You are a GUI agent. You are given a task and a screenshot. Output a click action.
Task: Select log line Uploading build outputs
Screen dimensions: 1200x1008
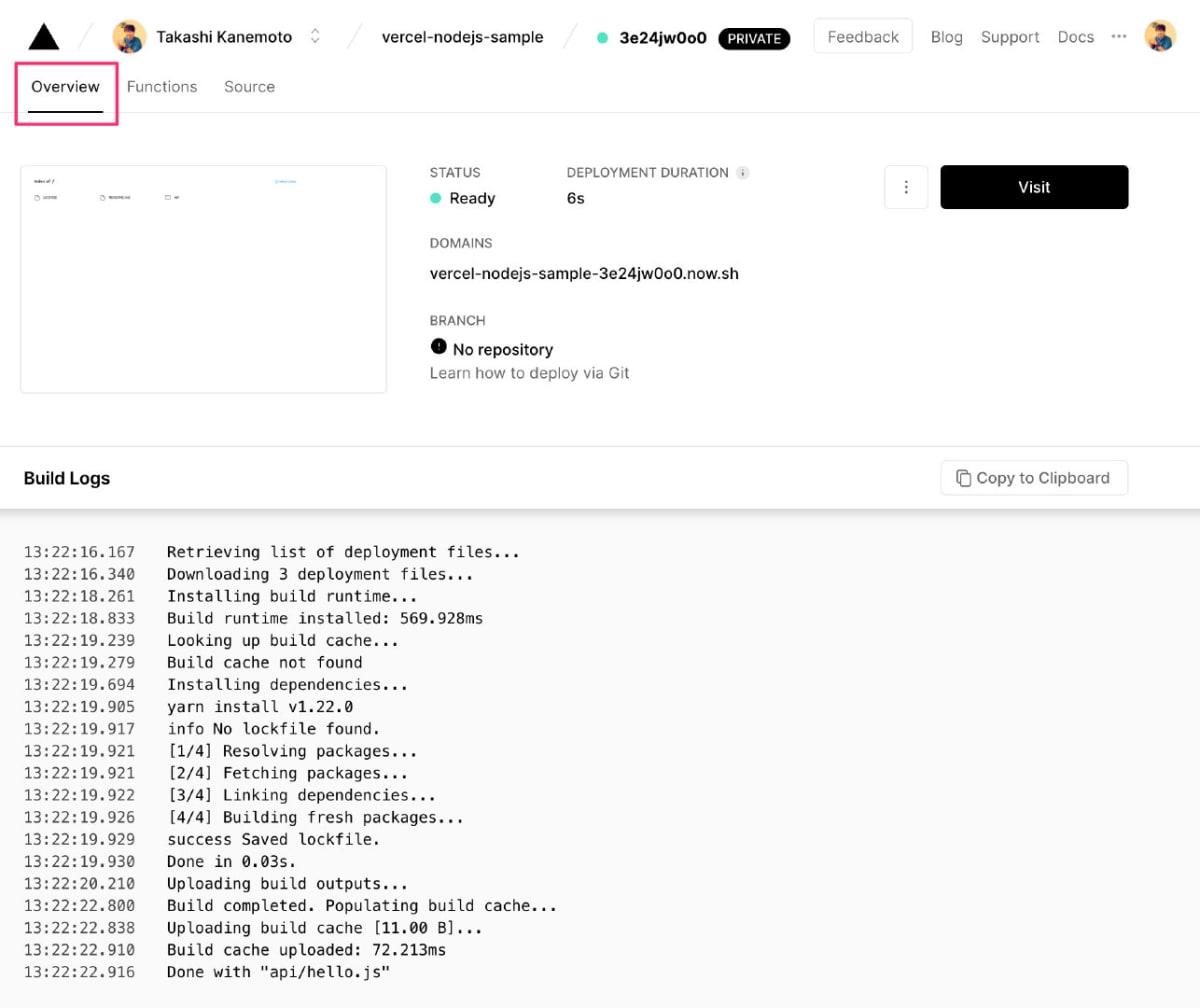coord(287,884)
